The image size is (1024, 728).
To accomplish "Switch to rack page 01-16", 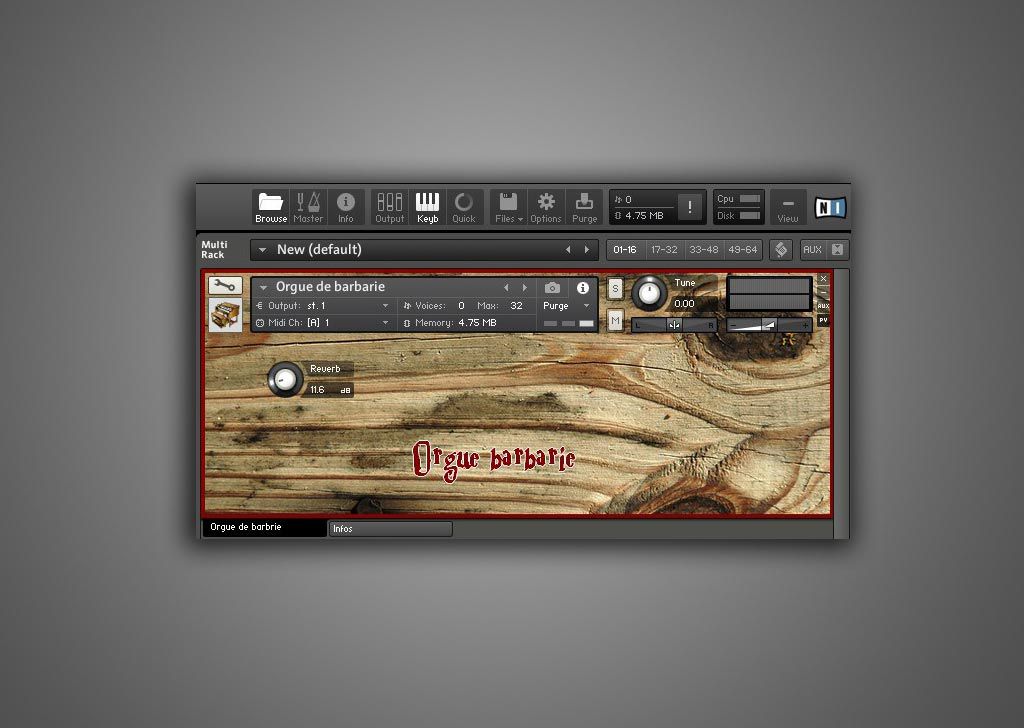I will click(x=625, y=249).
